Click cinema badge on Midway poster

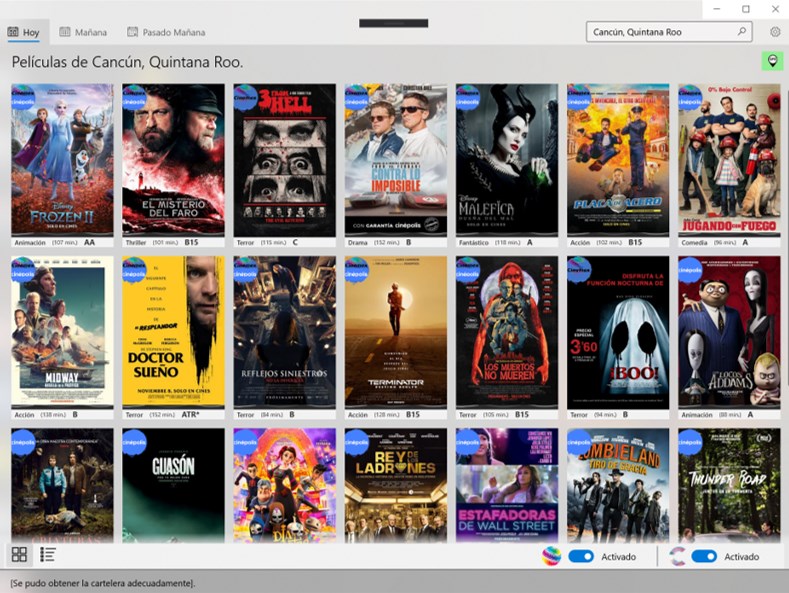23,270
